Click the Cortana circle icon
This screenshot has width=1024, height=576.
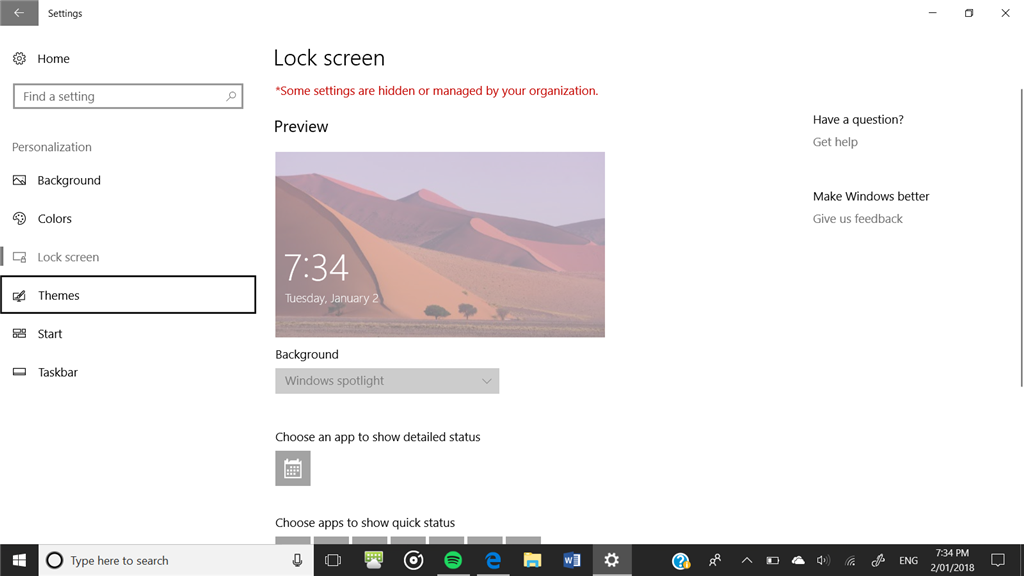54,560
